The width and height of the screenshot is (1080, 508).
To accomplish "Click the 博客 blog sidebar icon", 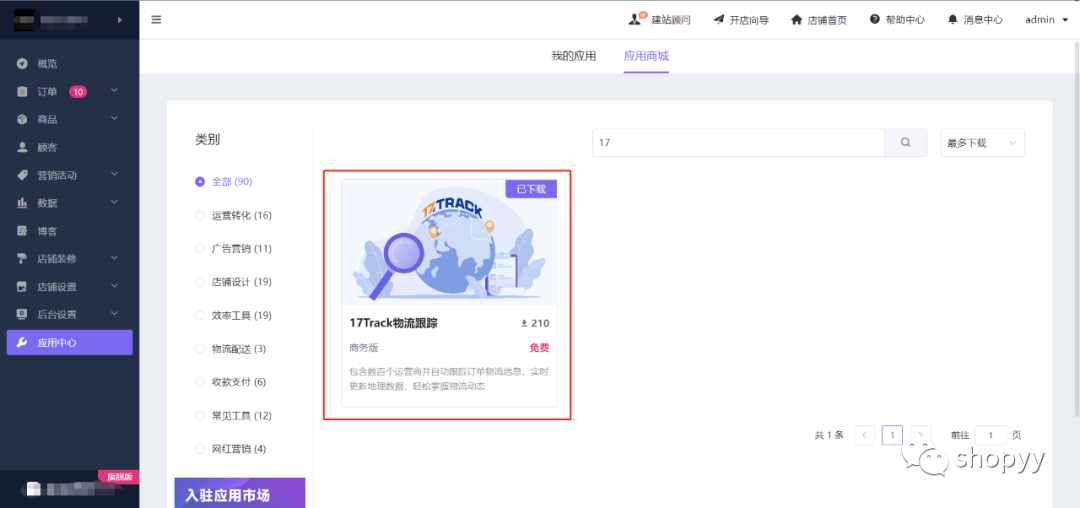I will coord(22,231).
